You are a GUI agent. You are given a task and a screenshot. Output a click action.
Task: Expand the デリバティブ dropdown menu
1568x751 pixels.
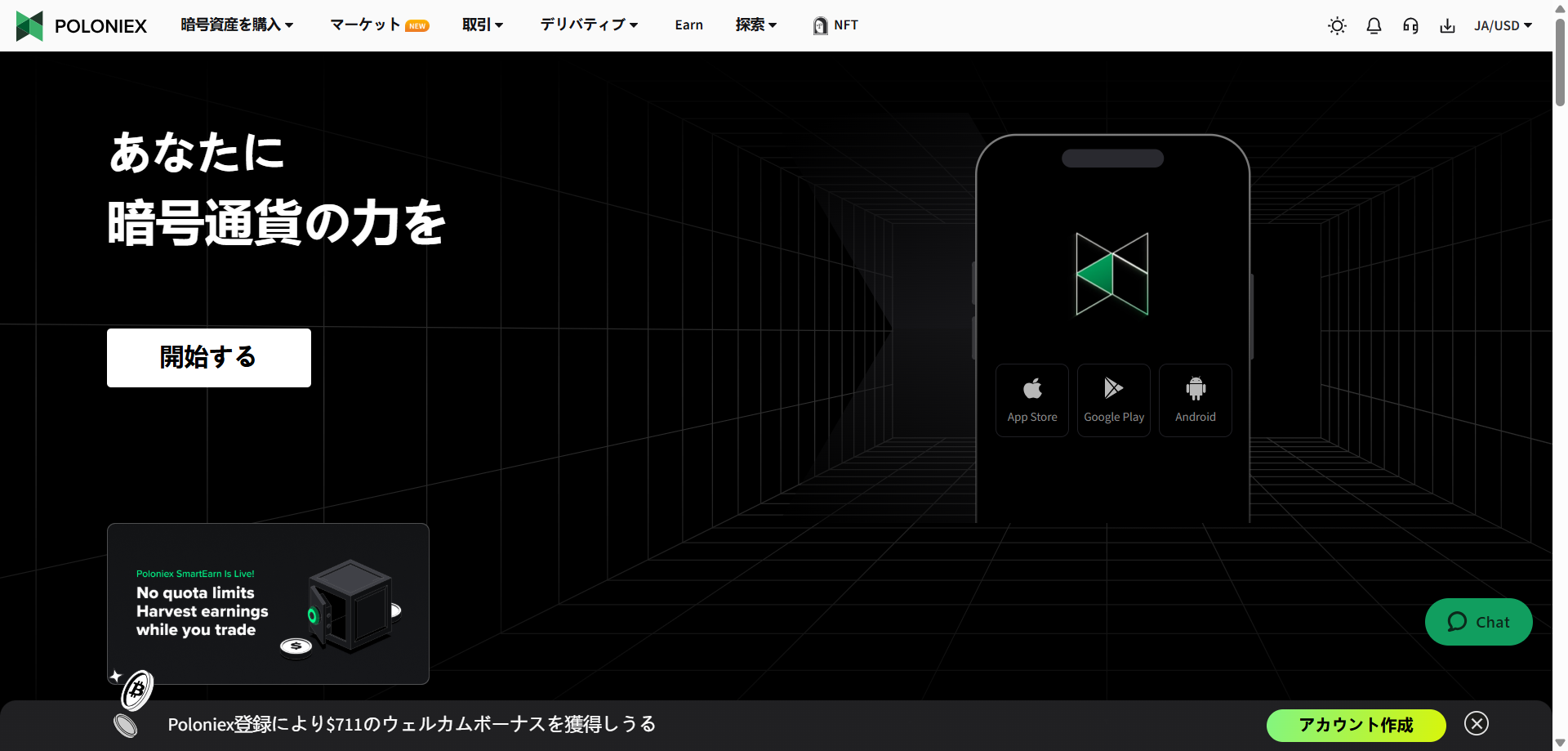588,25
